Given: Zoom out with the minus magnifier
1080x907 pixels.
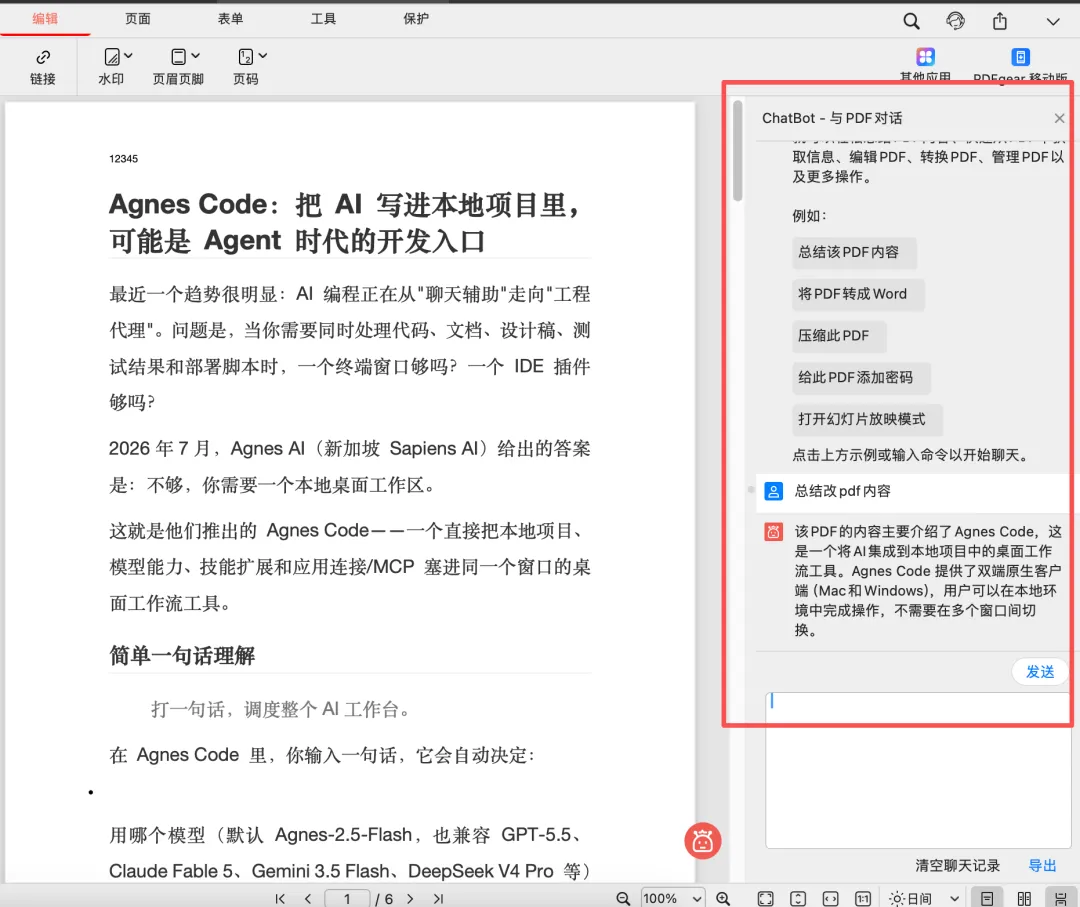Looking at the screenshot, I should tap(623, 899).
